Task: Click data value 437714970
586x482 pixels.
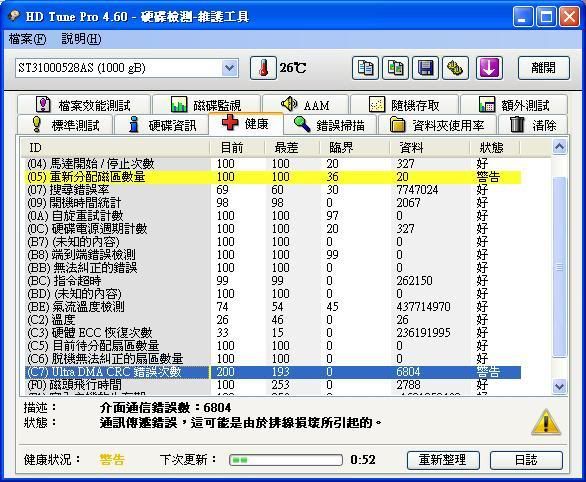Action: (x=423, y=307)
